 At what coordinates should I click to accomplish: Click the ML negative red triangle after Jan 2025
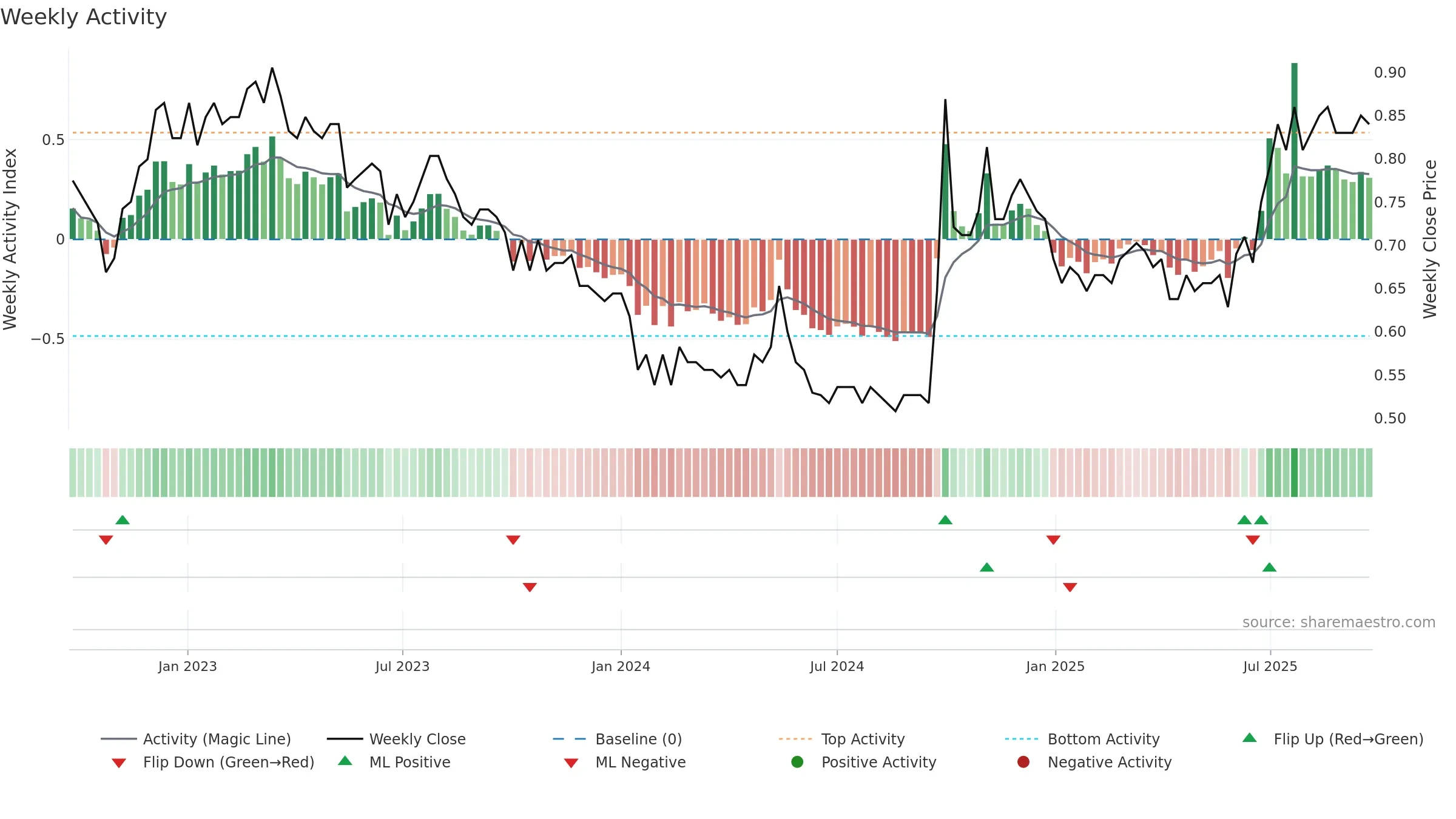coord(1070,587)
